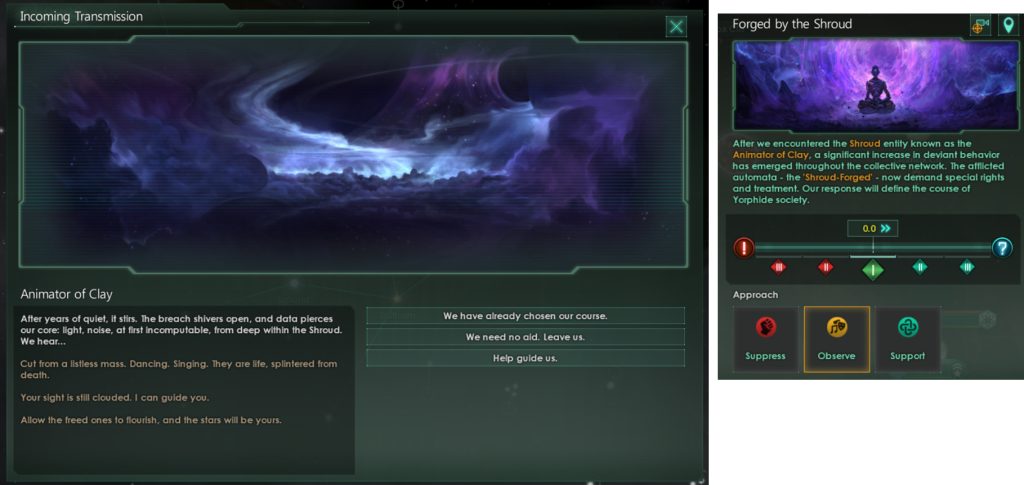This screenshot has width=1024, height=485.
Task: Close the Incoming Transmission window
Action: click(x=677, y=27)
